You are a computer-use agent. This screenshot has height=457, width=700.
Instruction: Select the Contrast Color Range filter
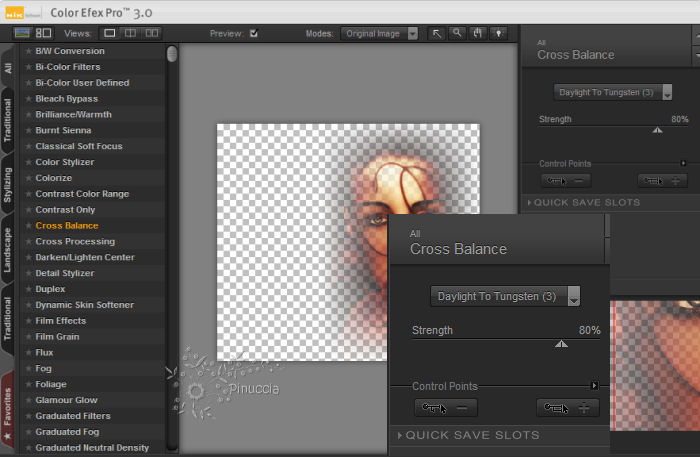[x=82, y=194]
